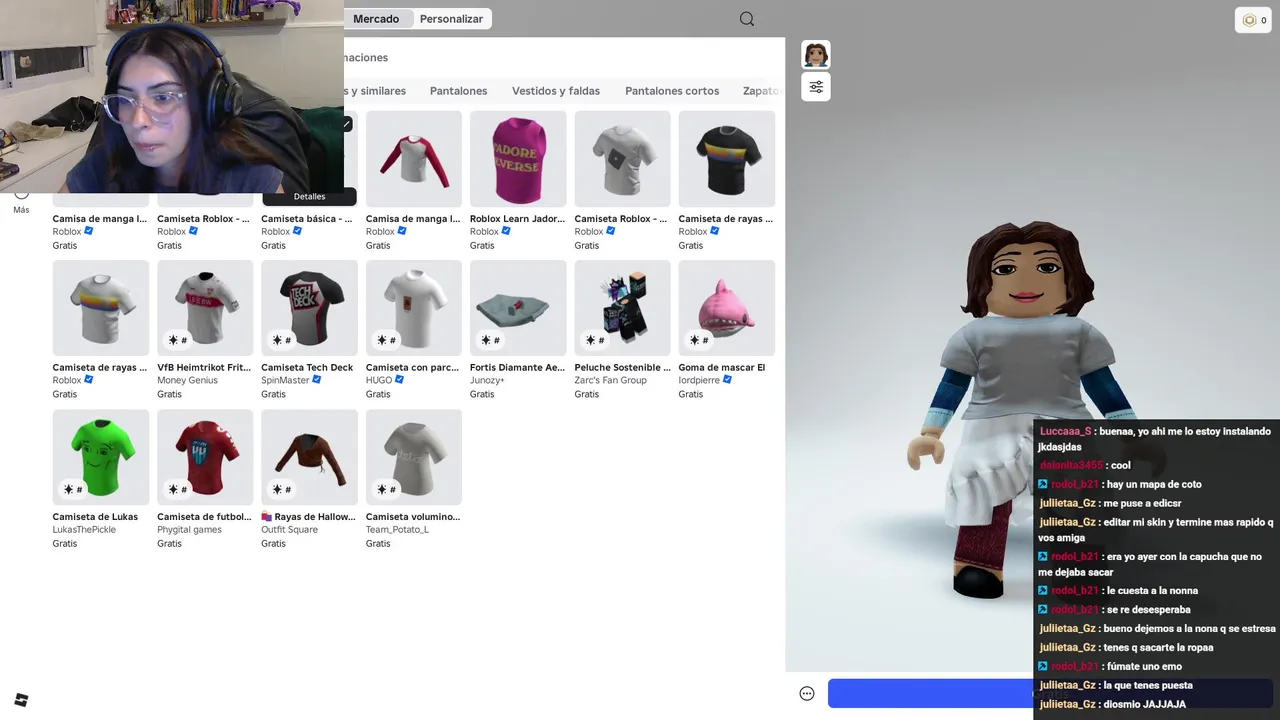Open the Roblox Learn Jadore pink vest thumbnail
1280x720 pixels.
coord(518,159)
